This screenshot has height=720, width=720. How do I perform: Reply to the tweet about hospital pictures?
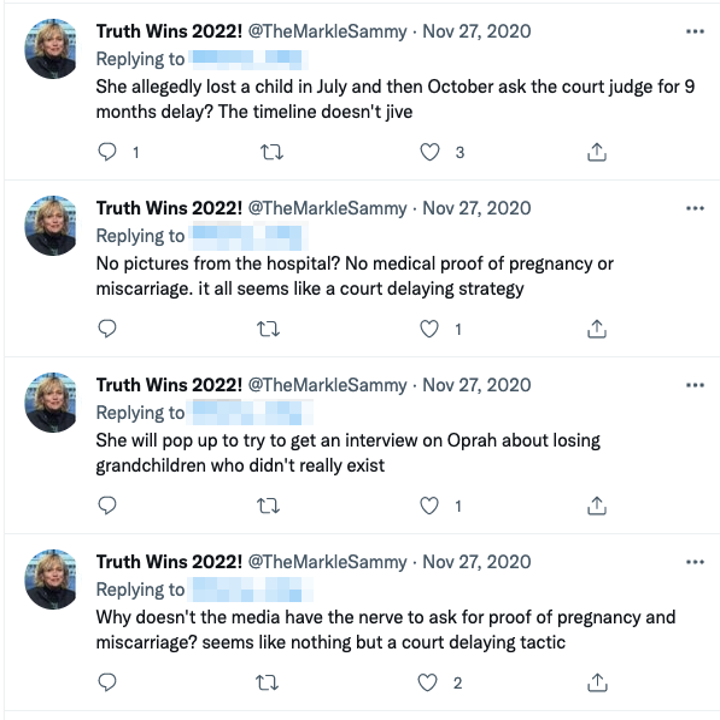(109, 328)
